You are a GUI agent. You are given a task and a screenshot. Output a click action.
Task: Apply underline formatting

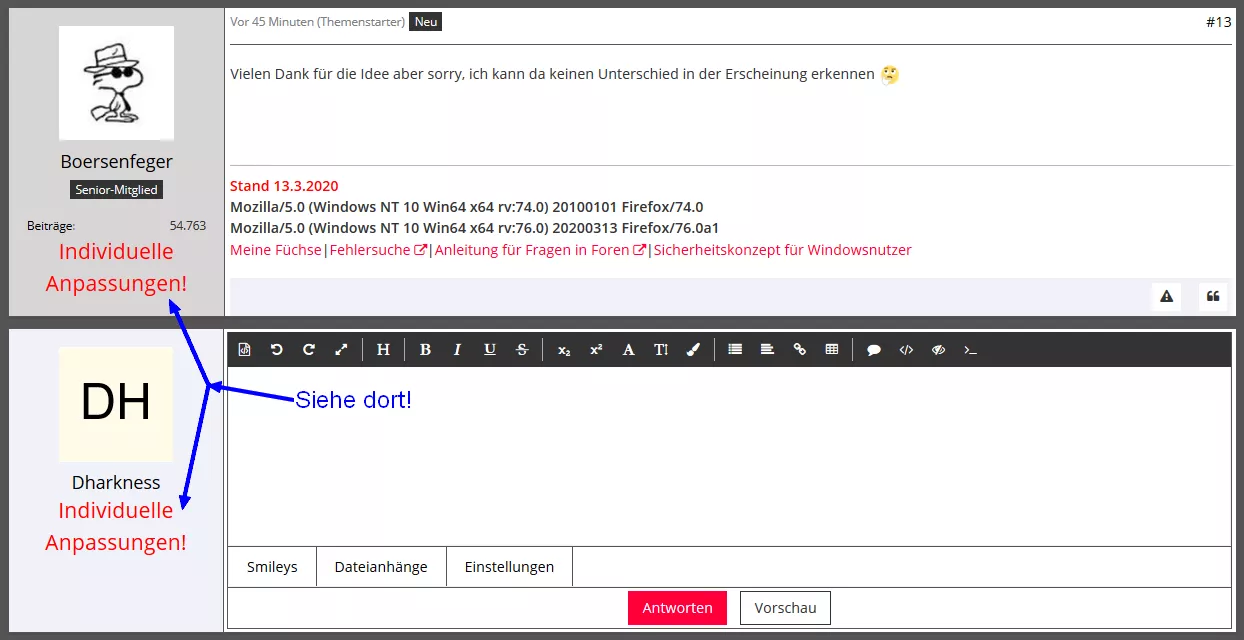click(x=489, y=350)
